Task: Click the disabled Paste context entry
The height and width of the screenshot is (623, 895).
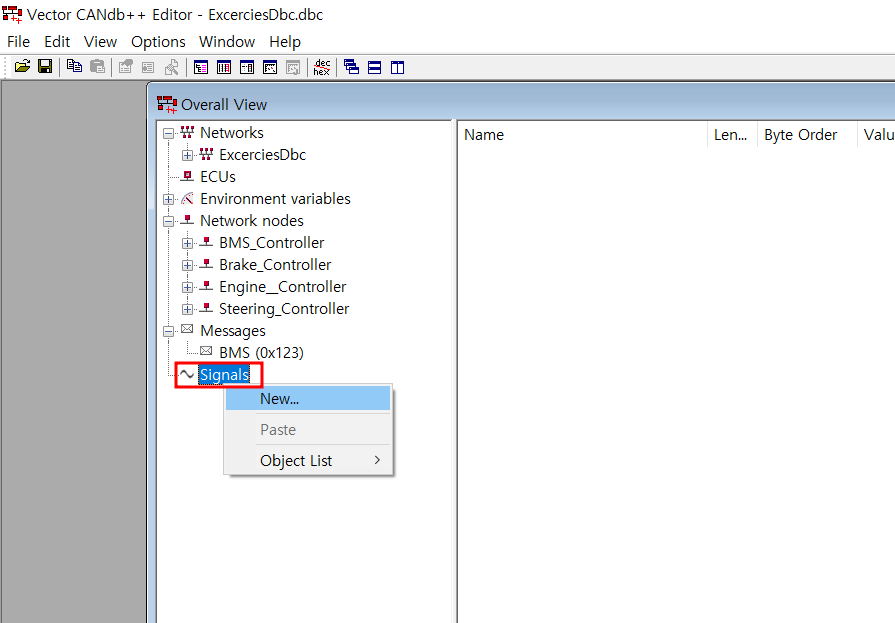Action: click(308, 429)
